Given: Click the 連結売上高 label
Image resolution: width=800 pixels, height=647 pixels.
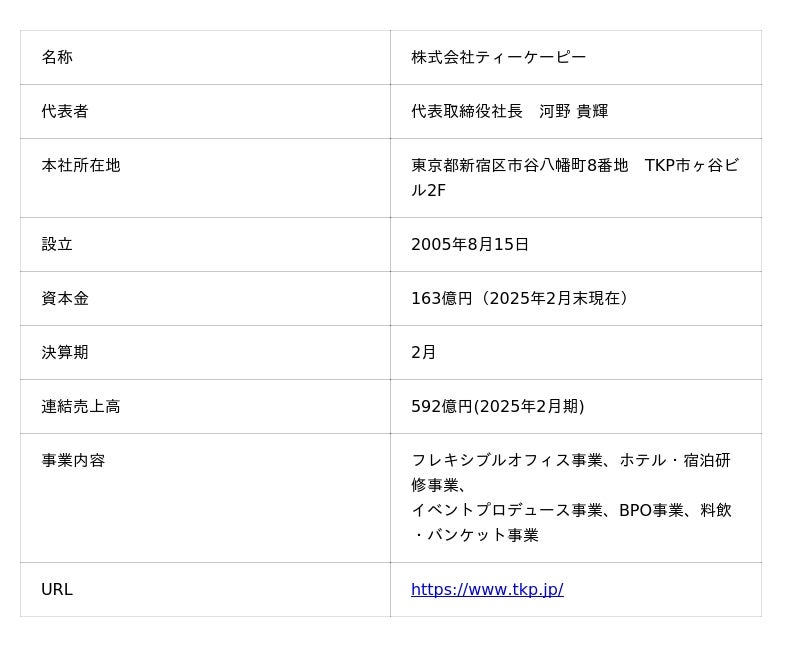Looking at the screenshot, I should click(x=81, y=407).
